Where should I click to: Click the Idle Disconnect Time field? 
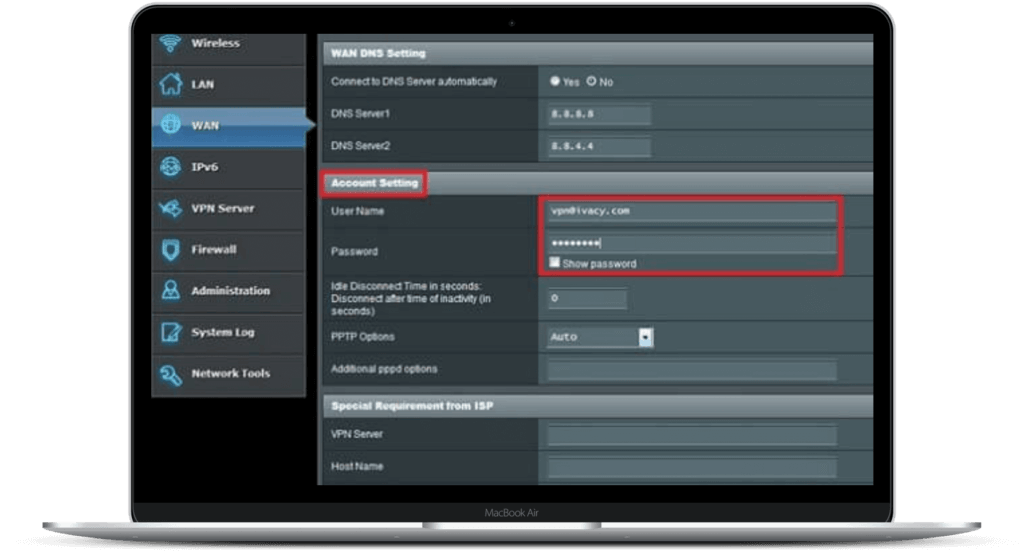click(587, 298)
